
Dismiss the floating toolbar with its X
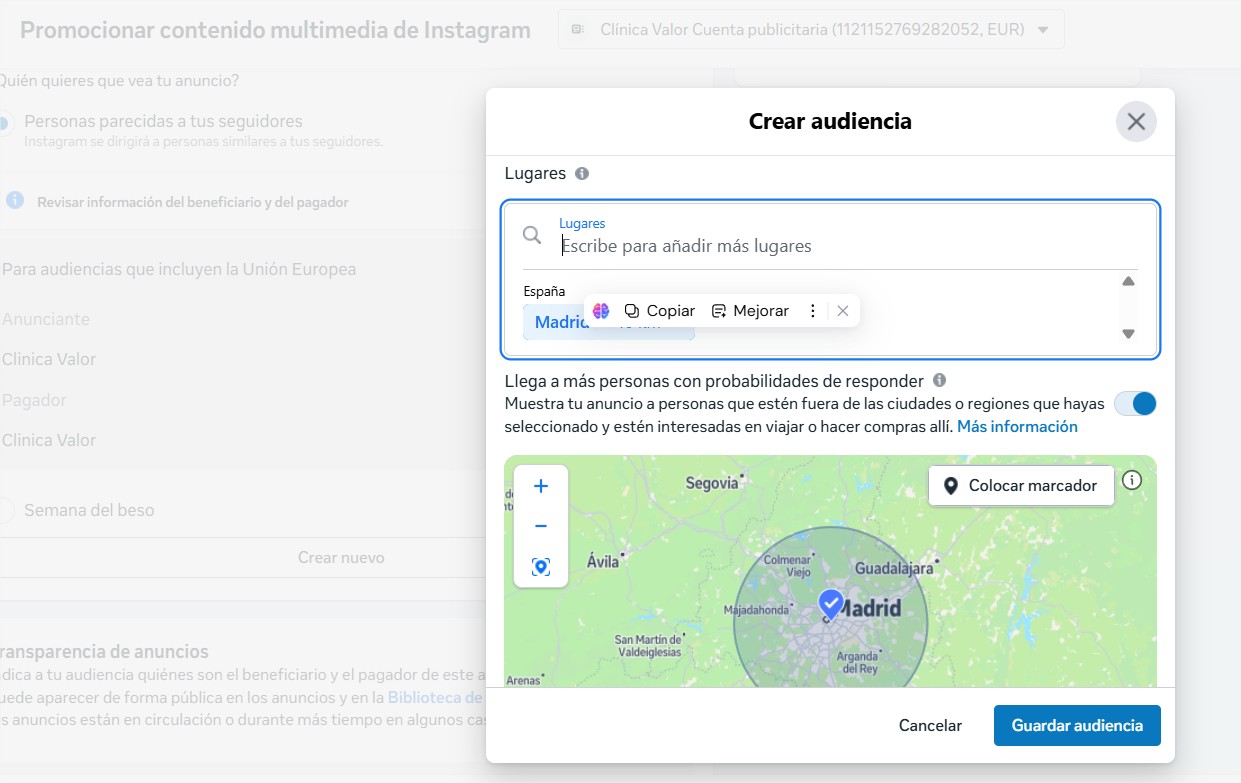843,311
